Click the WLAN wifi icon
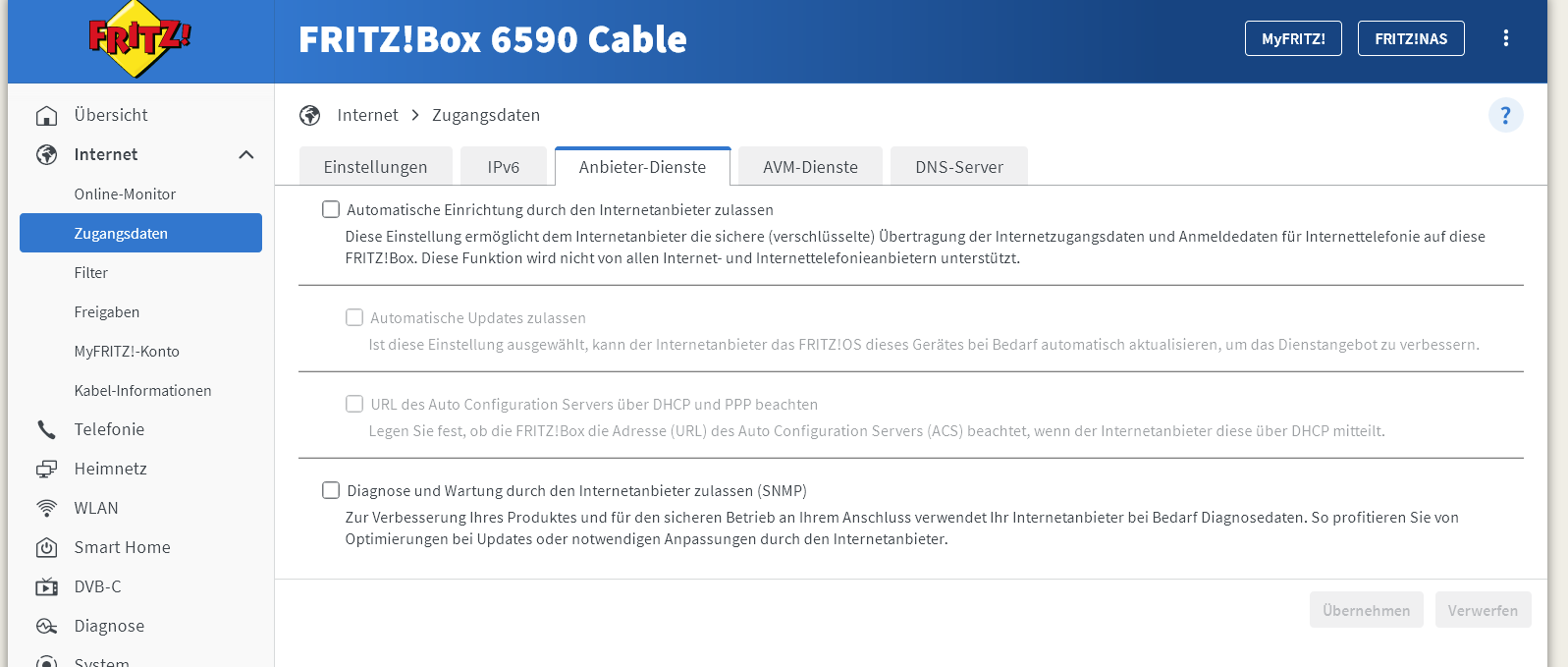 46,509
